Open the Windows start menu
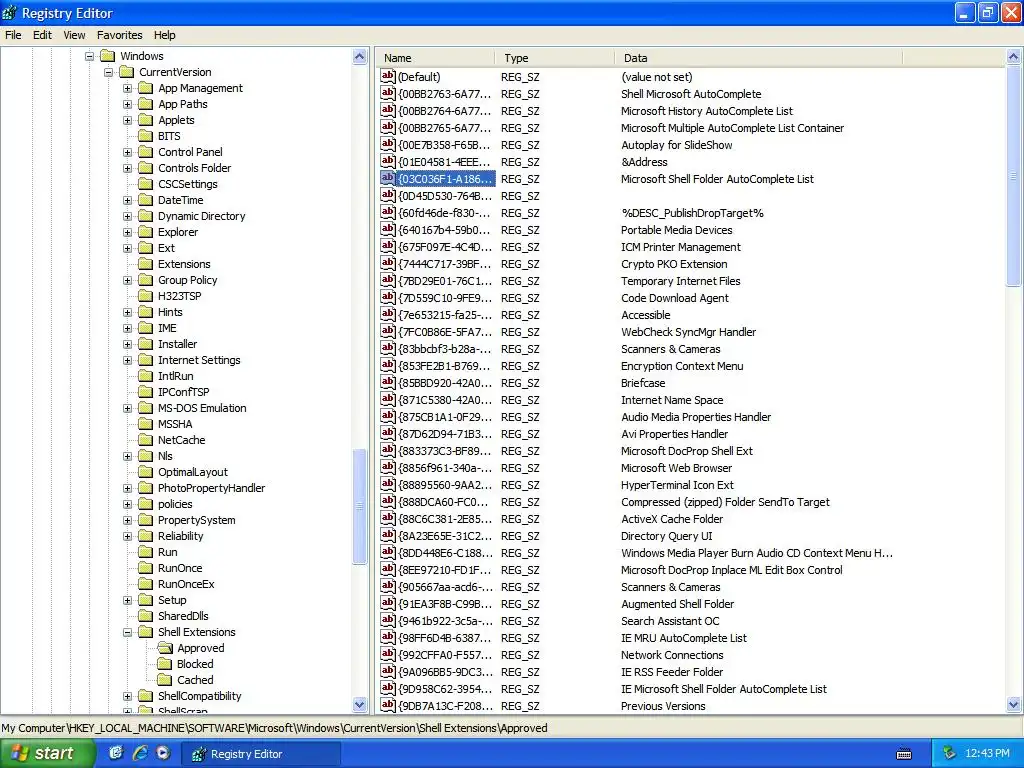The height and width of the screenshot is (768, 1024). click(46, 753)
